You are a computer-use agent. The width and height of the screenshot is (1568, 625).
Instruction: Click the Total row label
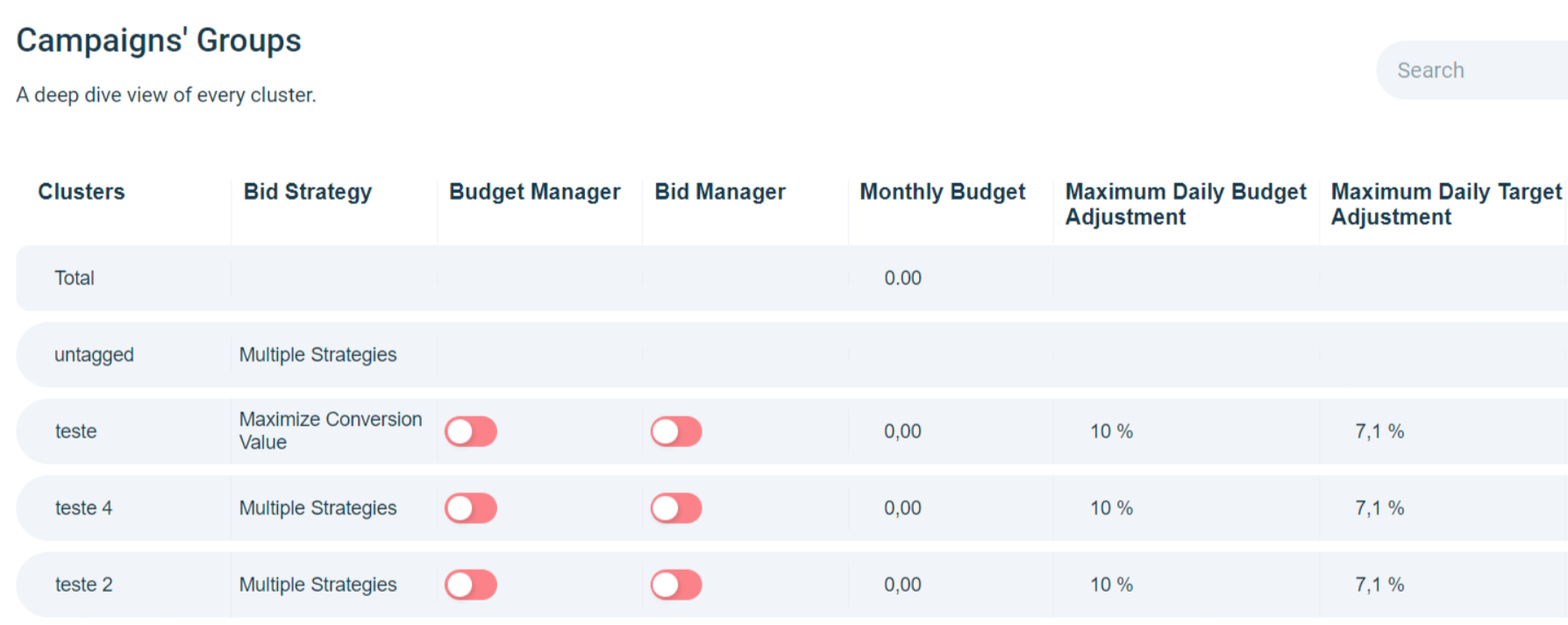click(x=75, y=278)
